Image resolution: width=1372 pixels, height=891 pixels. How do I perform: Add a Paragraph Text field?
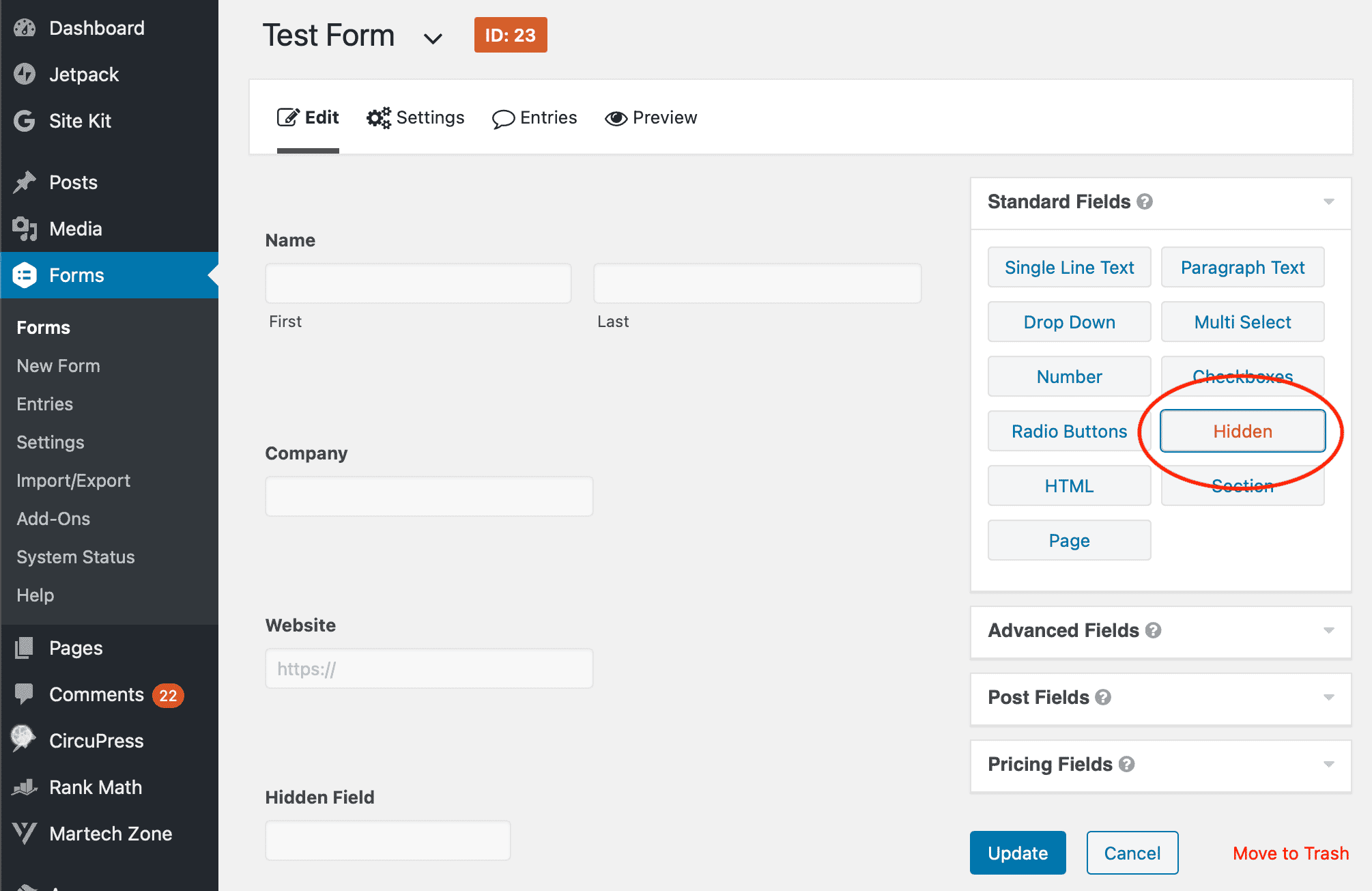(x=1242, y=267)
